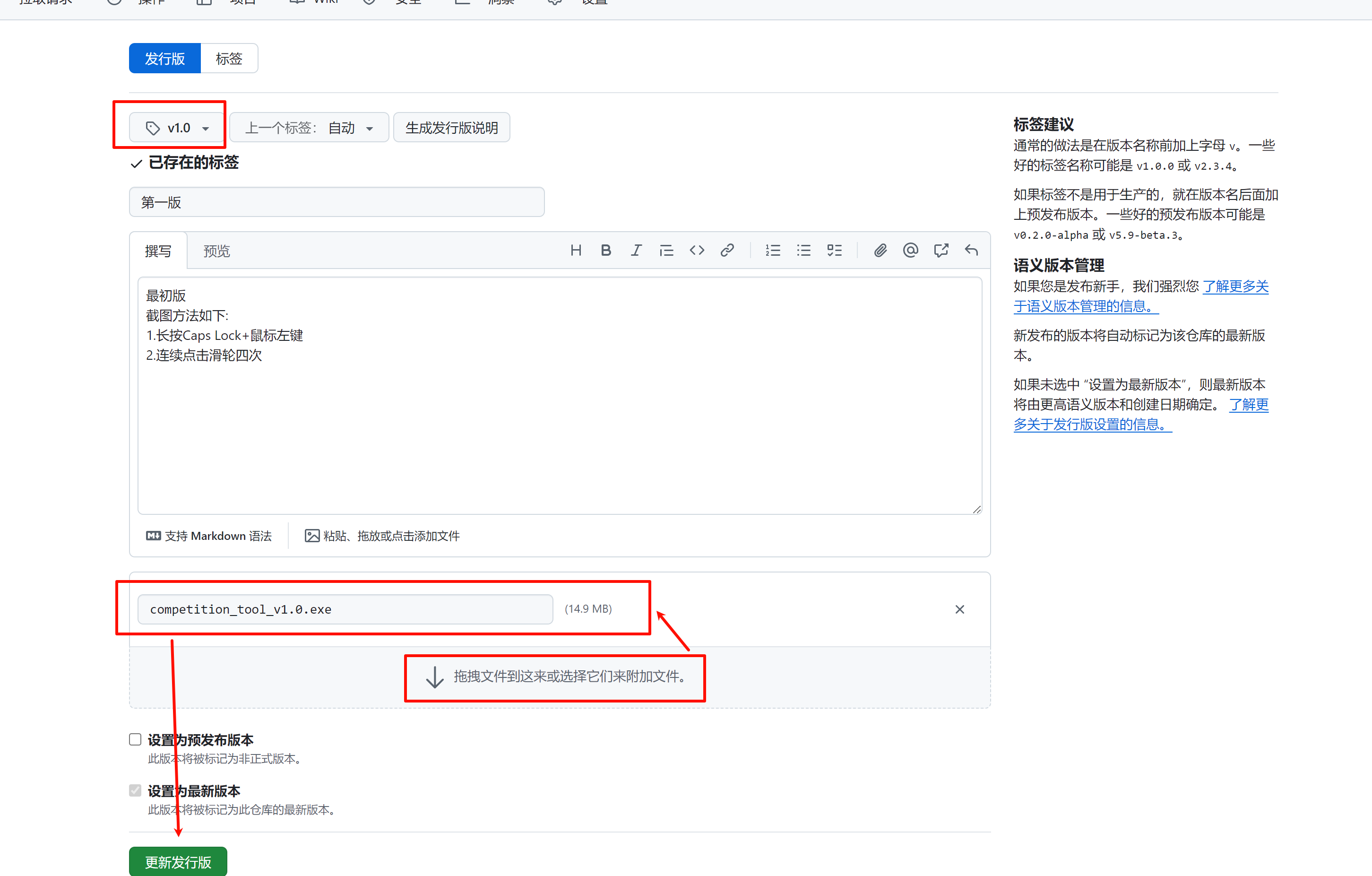Mention a user with the @ icon
The width and height of the screenshot is (1372, 876).
(910, 250)
